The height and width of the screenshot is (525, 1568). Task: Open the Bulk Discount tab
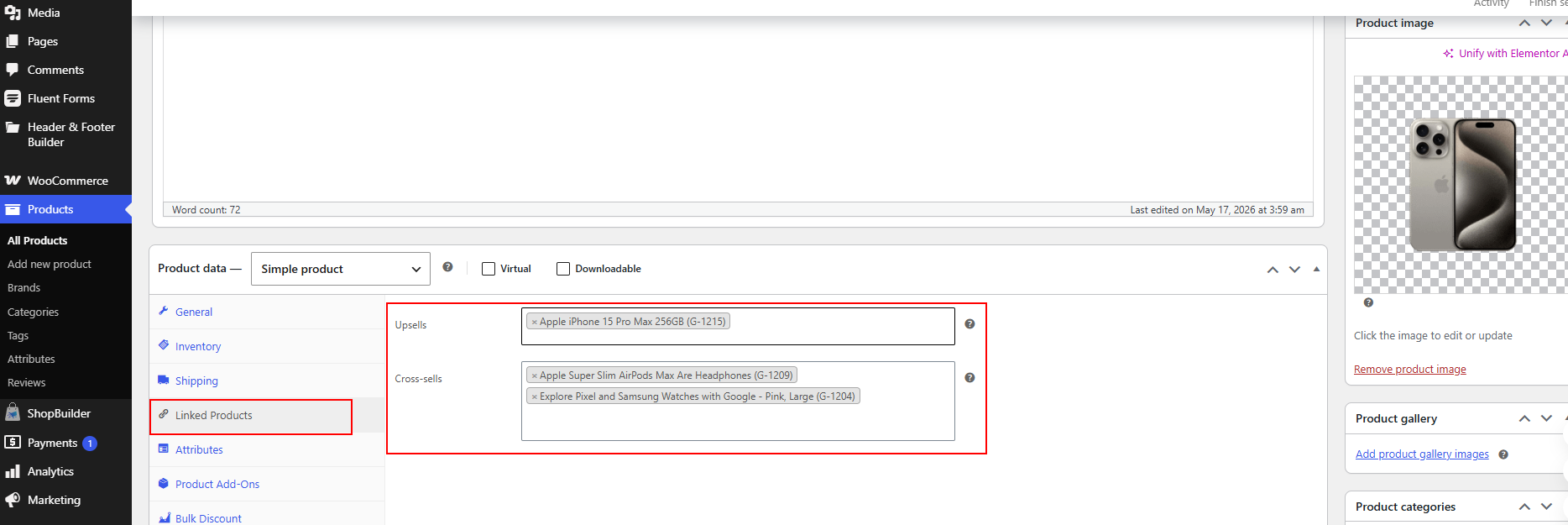point(268,514)
